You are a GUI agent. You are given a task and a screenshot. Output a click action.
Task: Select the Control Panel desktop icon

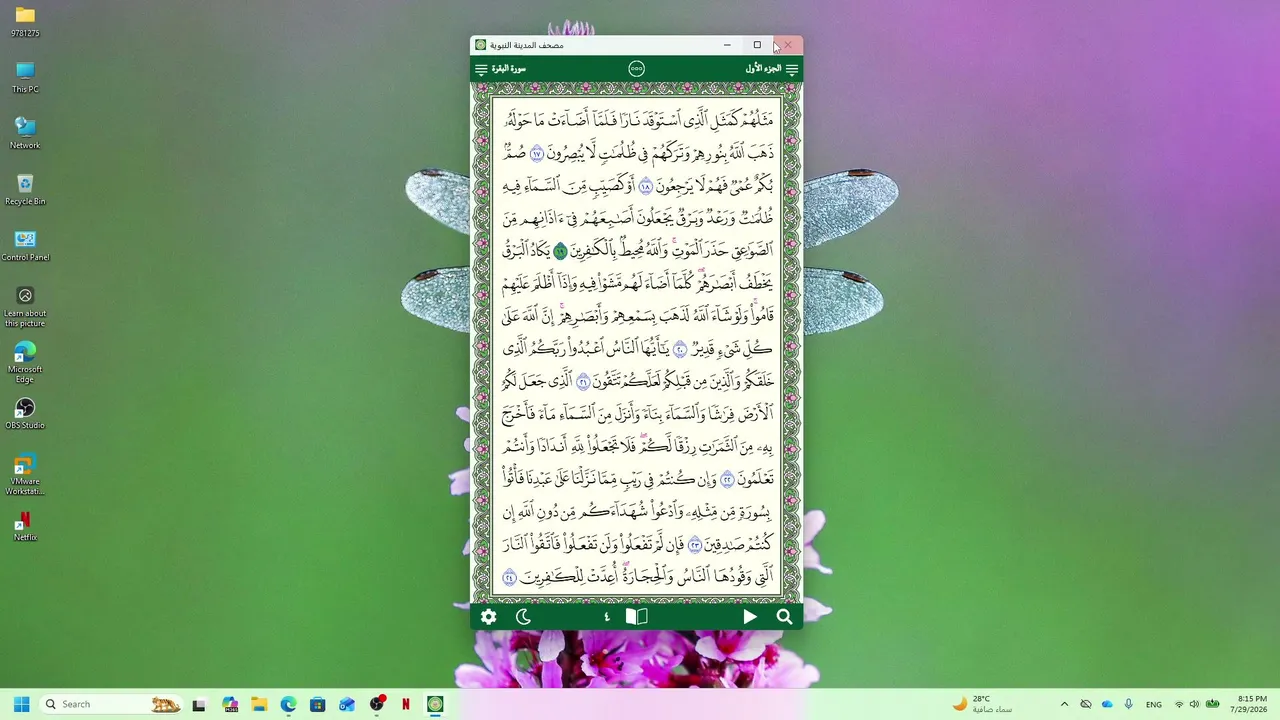coord(25,245)
